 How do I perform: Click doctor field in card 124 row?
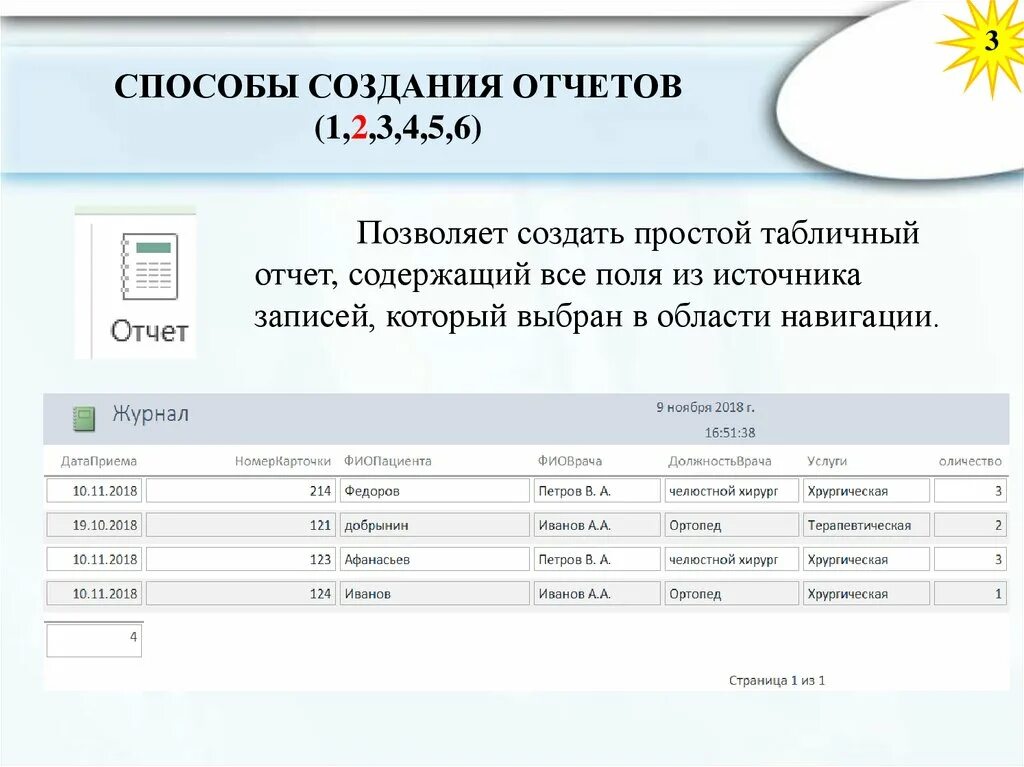[x=597, y=593]
